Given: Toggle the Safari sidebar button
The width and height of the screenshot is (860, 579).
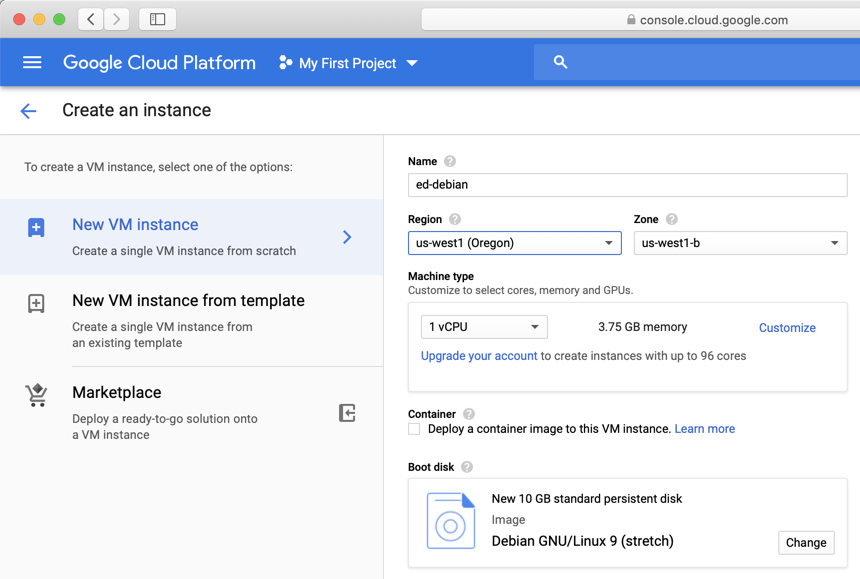Looking at the screenshot, I should [x=157, y=19].
